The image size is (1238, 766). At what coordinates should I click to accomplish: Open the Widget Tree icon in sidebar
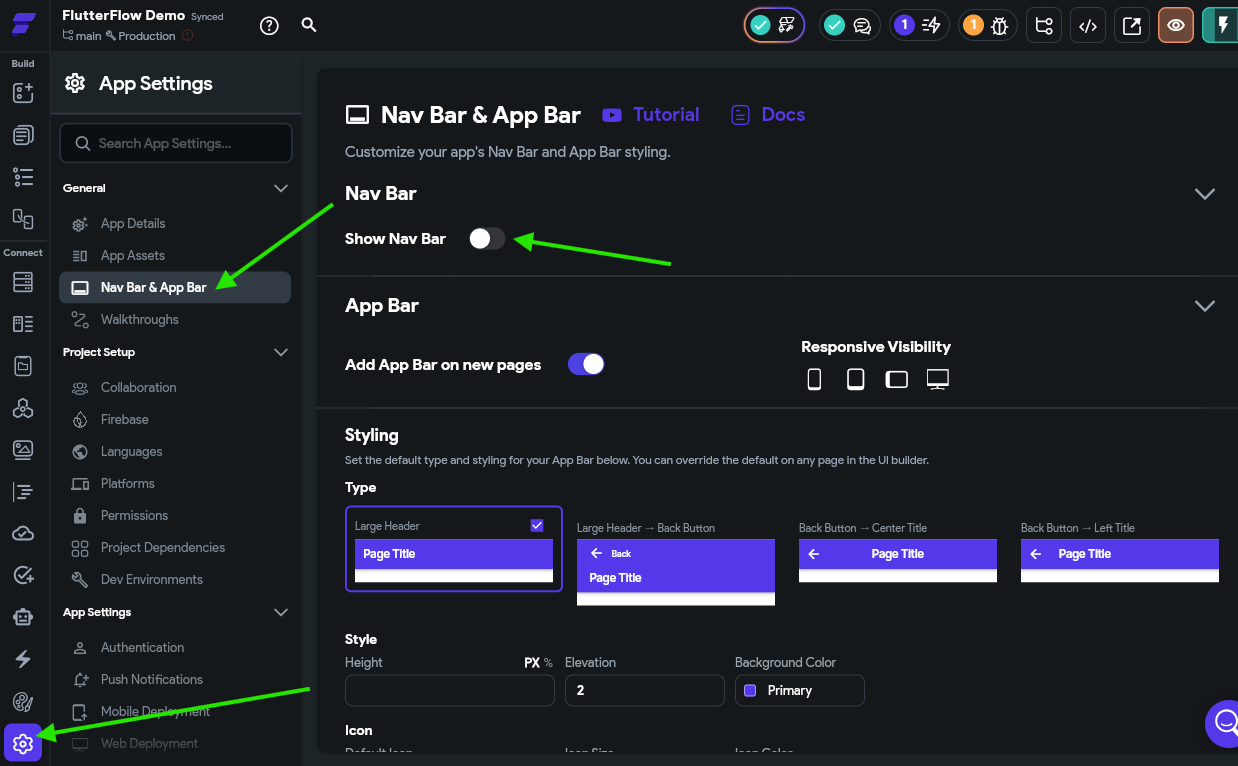click(x=23, y=177)
